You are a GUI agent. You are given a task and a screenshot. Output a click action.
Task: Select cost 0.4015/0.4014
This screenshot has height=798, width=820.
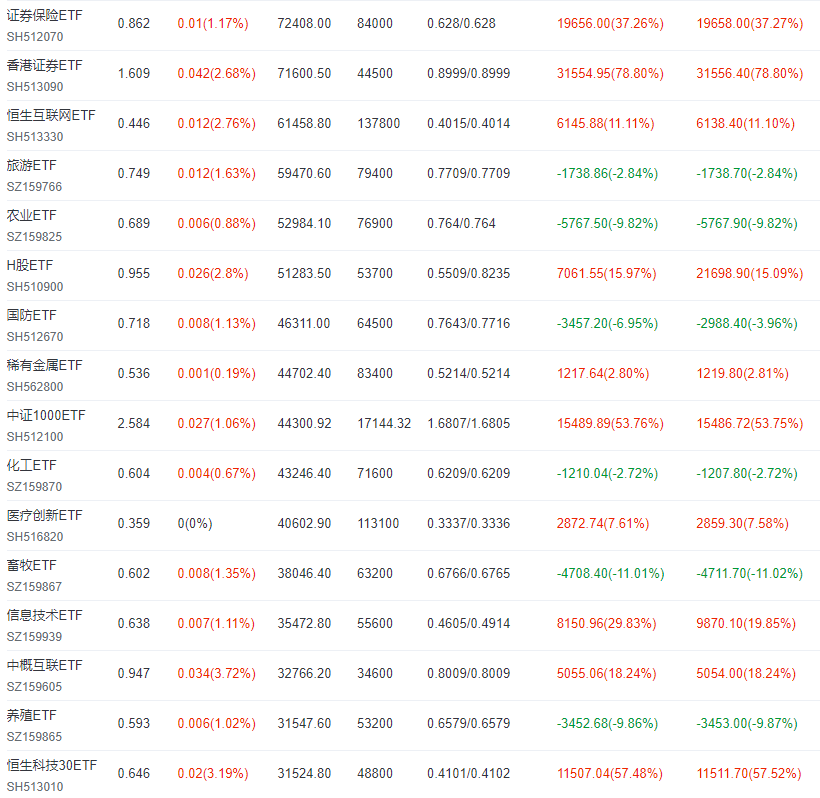[x=469, y=123]
